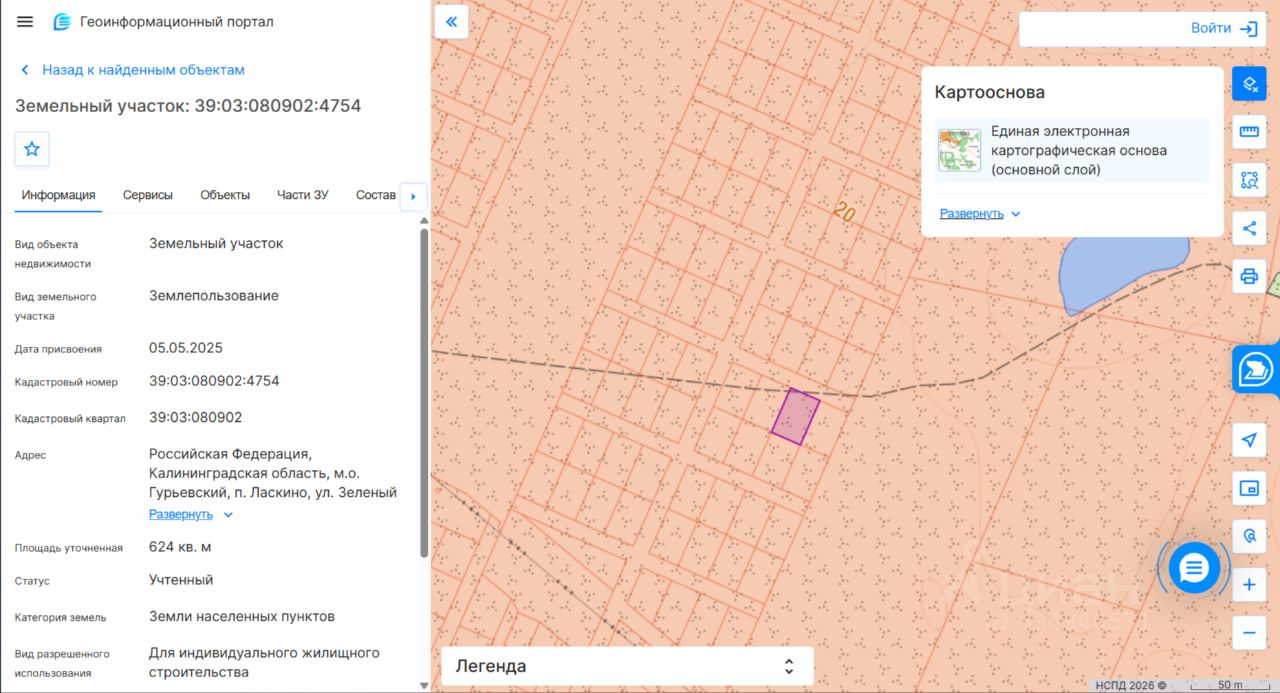Select the ruler measurement tool
This screenshot has width=1280, height=693.
(1249, 132)
